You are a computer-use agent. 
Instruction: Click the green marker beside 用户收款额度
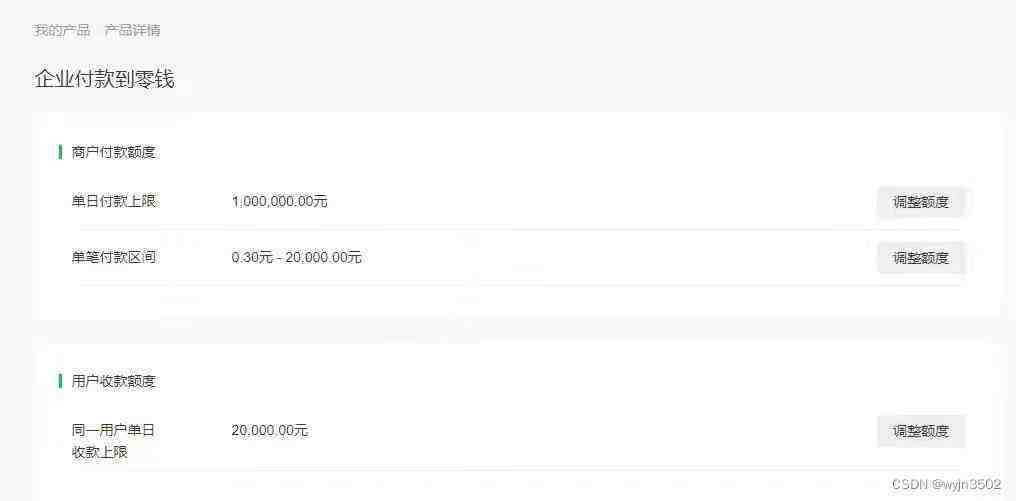[61, 380]
